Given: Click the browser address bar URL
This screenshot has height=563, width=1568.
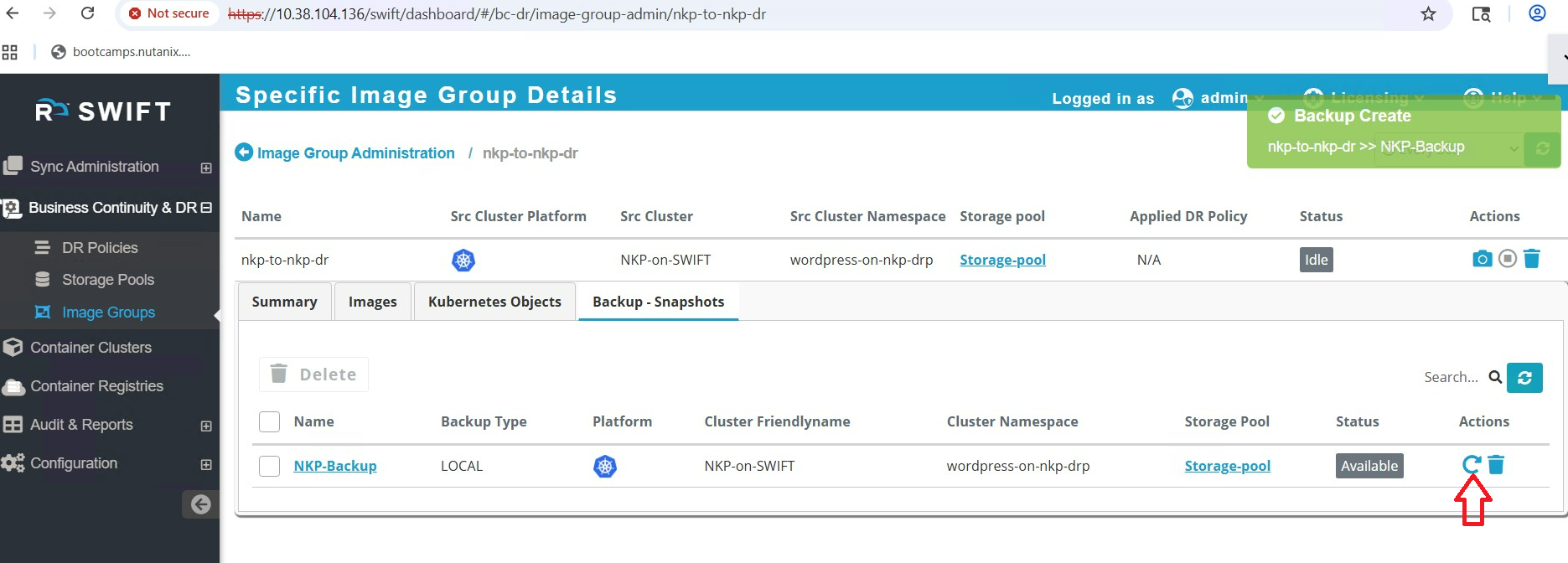Looking at the screenshot, I should click(x=497, y=14).
